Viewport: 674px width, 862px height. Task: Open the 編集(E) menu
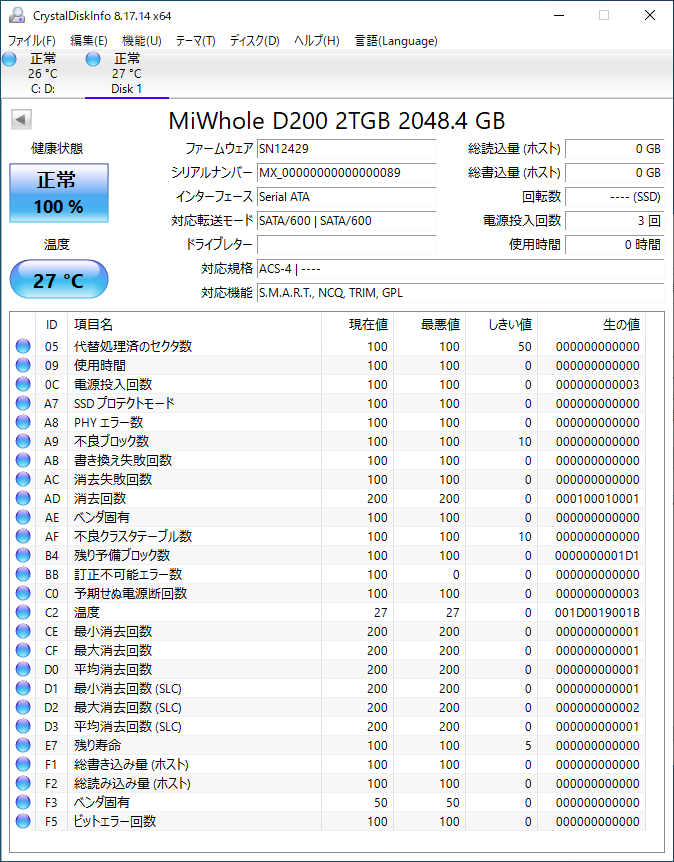[x=89, y=41]
